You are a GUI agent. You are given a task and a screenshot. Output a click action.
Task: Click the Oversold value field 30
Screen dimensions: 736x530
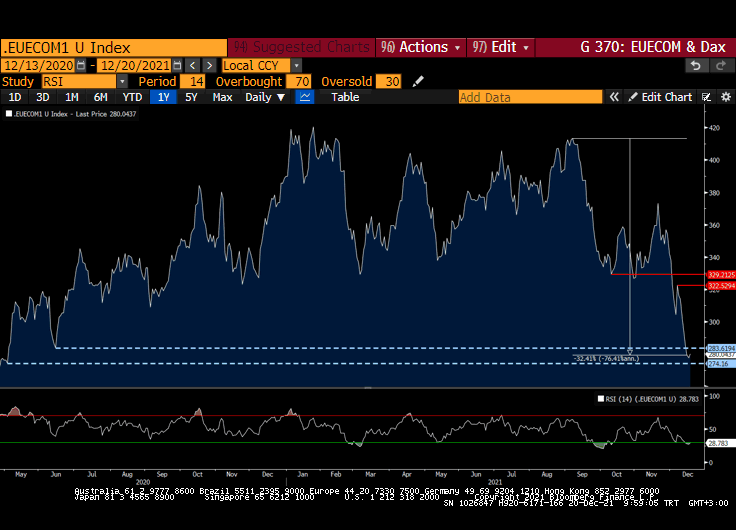pyautogui.click(x=389, y=82)
